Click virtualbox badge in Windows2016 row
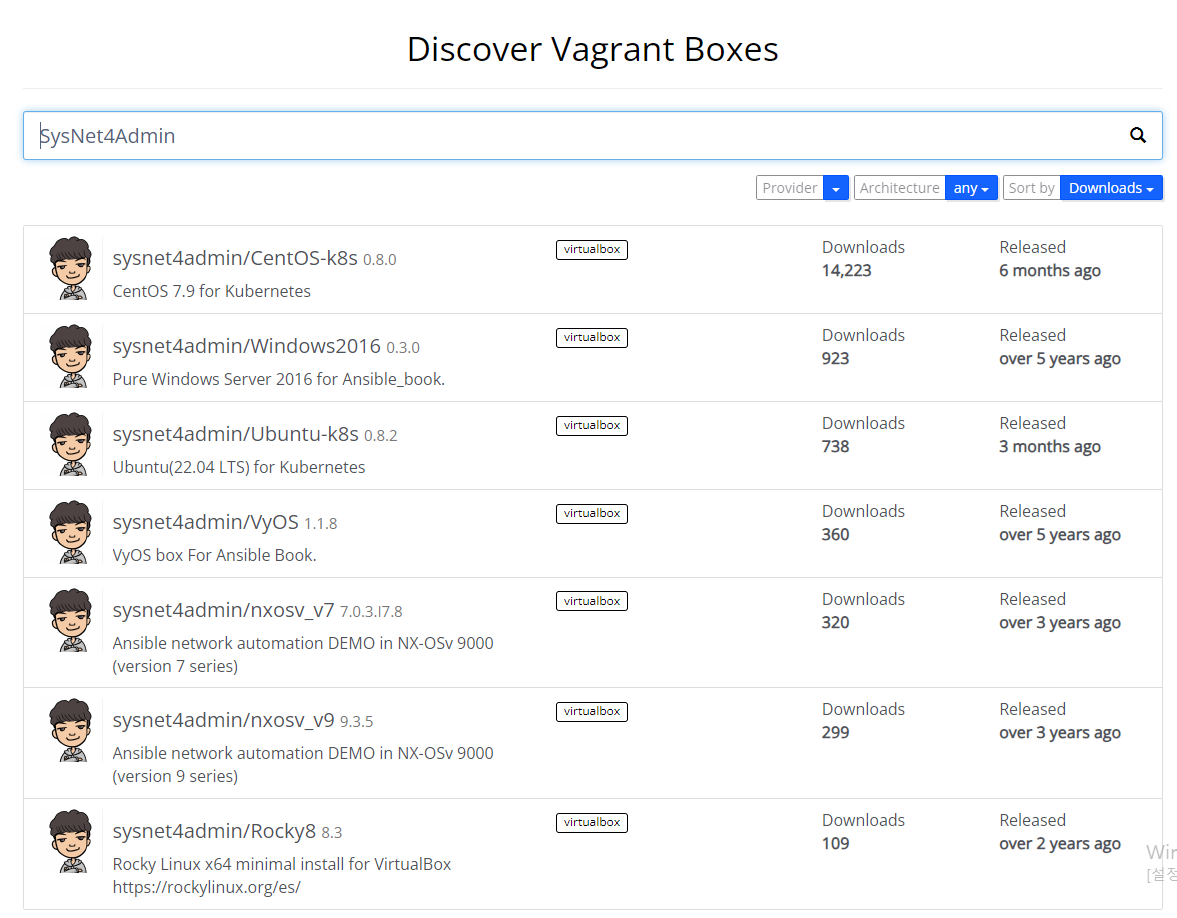 592,337
